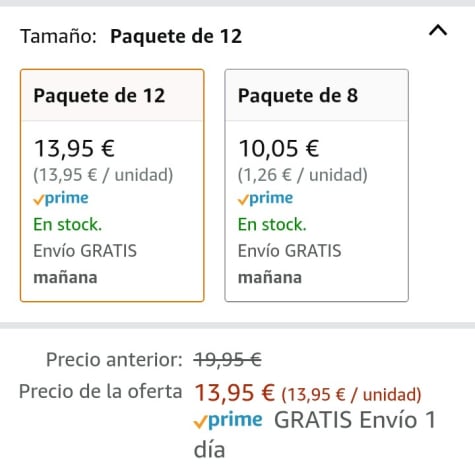The width and height of the screenshot is (475, 468).
Task: Select the Paquete de 12 option card
Action: (x=112, y=185)
